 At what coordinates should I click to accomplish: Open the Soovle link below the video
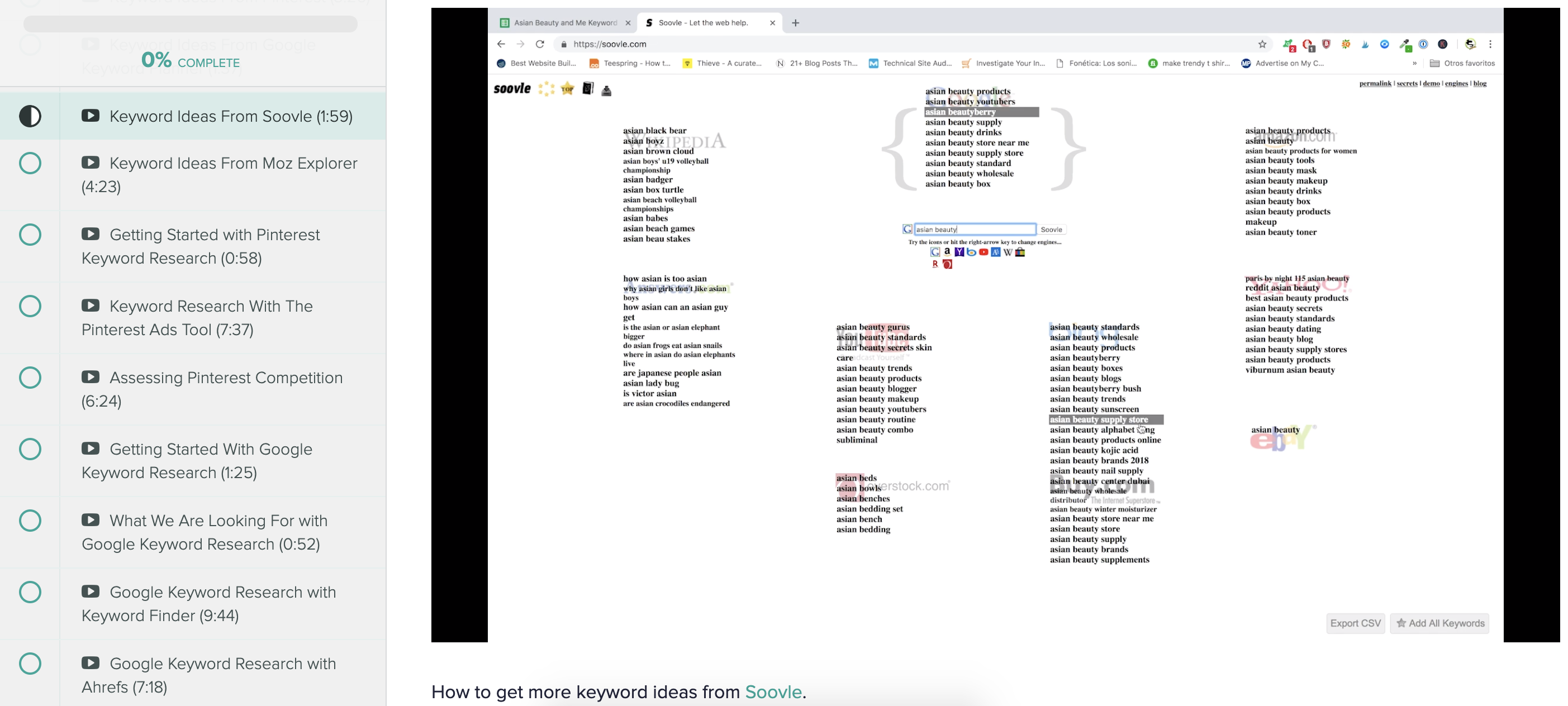click(773, 691)
